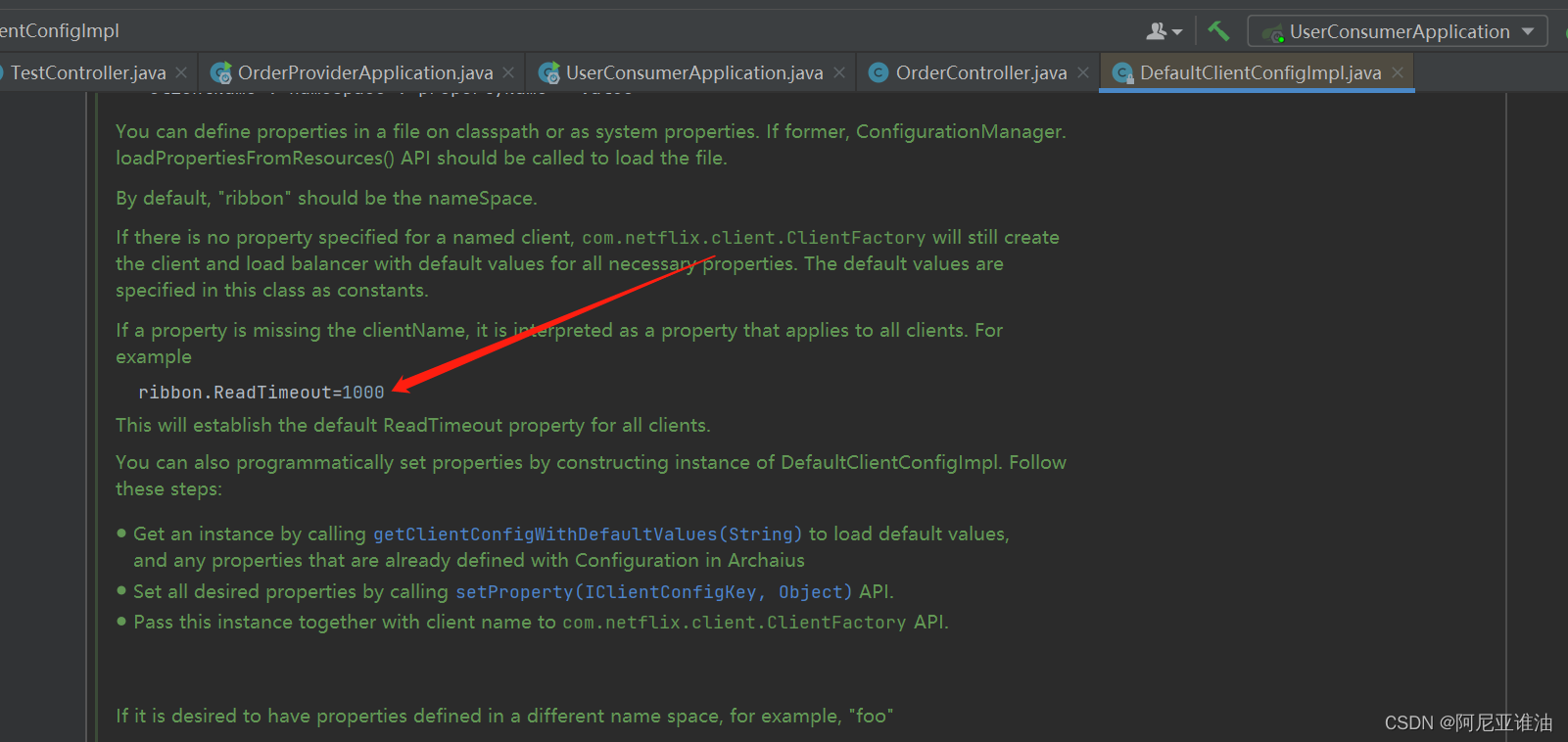Image resolution: width=1568 pixels, height=742 pixels.
Task: Click the entConfigImpl breadcrumb in the navigation bar
Action: [60, 30]
